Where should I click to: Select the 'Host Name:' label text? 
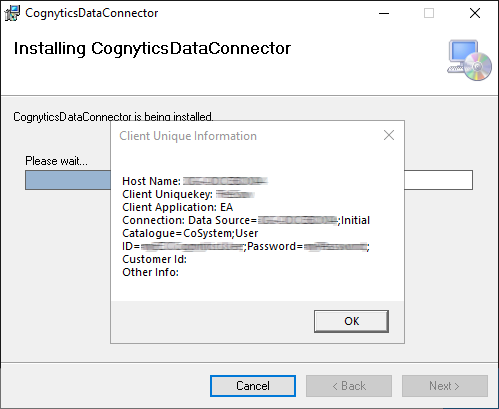(151, 181)
